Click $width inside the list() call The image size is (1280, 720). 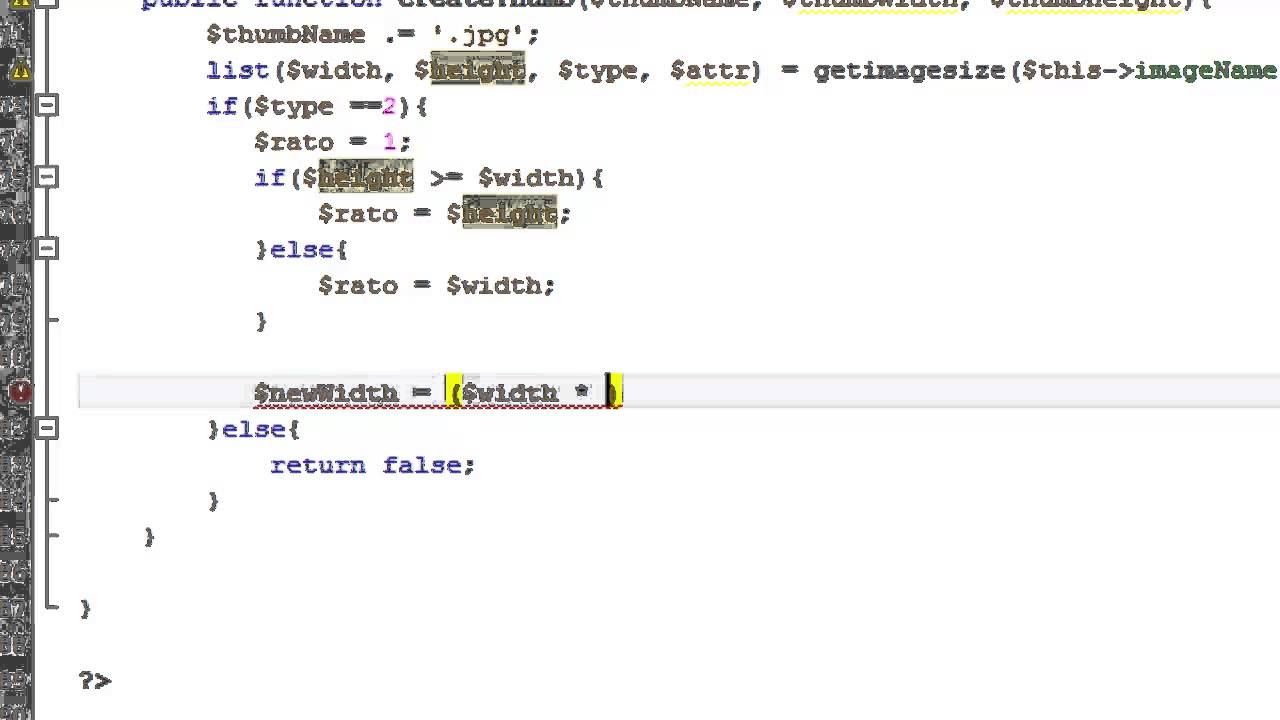(334, 70)
